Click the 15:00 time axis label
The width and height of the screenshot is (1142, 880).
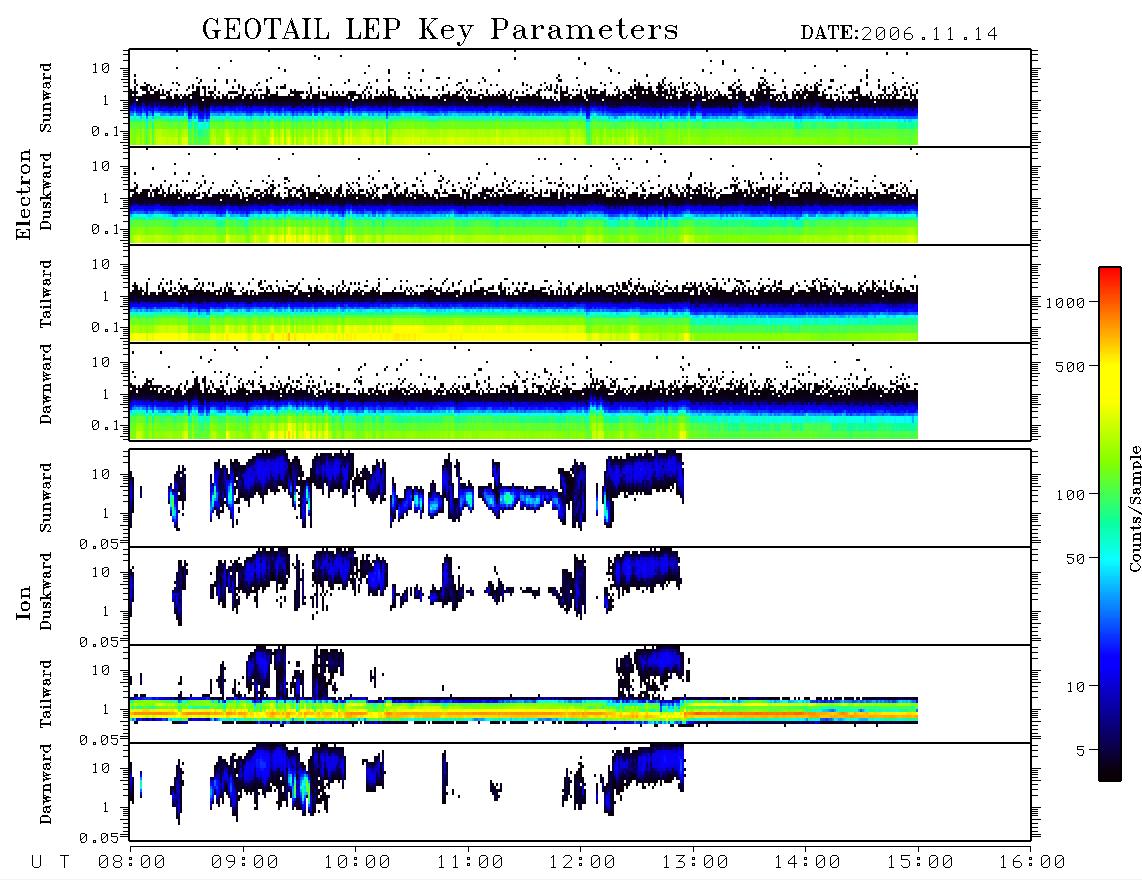click(920, 862)
